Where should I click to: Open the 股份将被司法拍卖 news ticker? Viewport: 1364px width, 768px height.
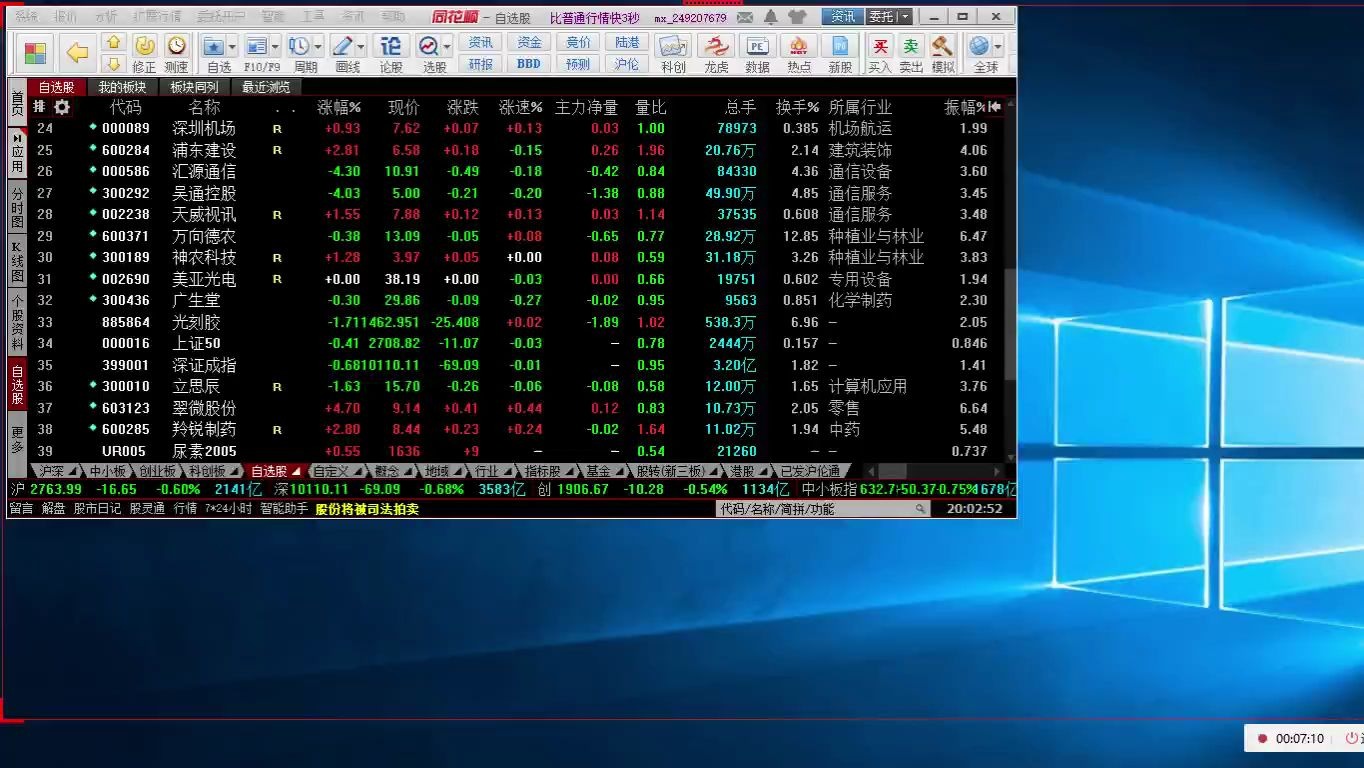point(367,509)
